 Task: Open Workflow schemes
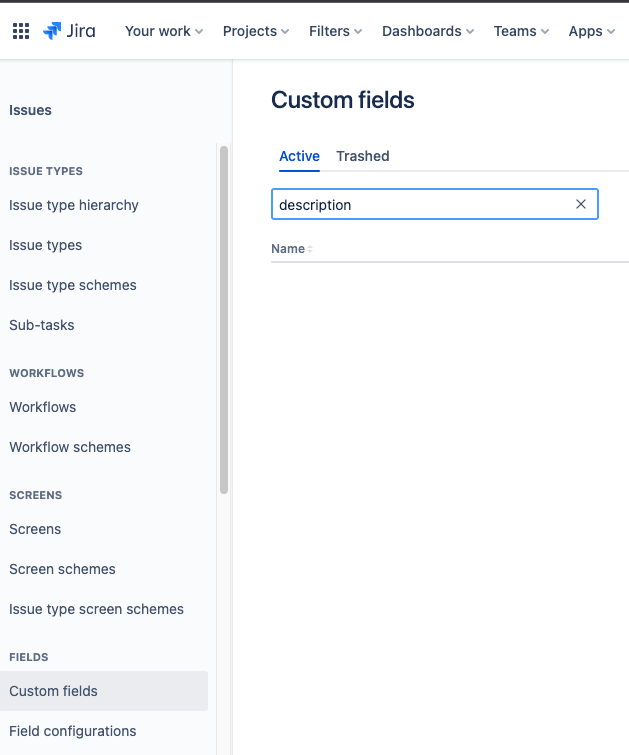tap(70, 447)
